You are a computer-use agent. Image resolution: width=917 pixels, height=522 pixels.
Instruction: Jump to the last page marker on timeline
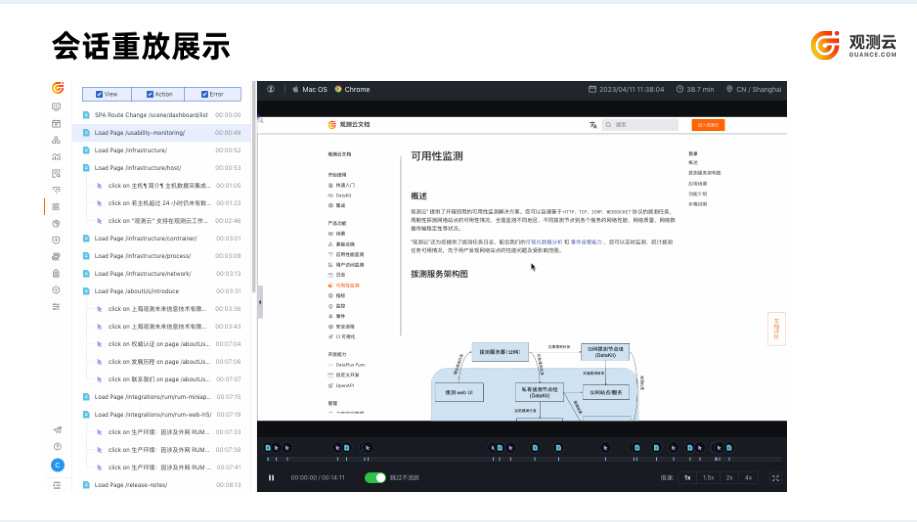pyautogui.click(x=729, y=448)
